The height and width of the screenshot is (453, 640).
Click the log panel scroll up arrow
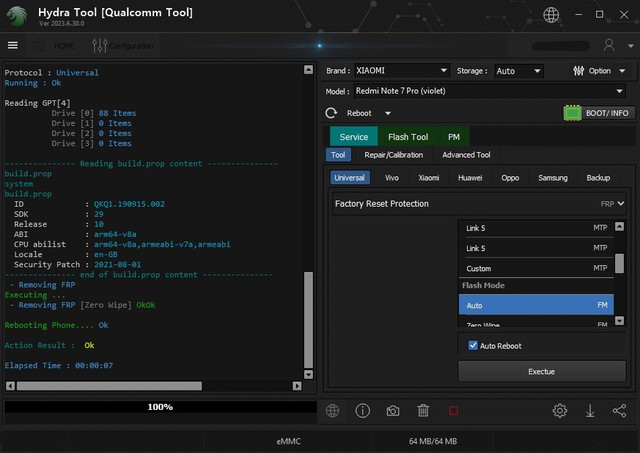[309, 69]
